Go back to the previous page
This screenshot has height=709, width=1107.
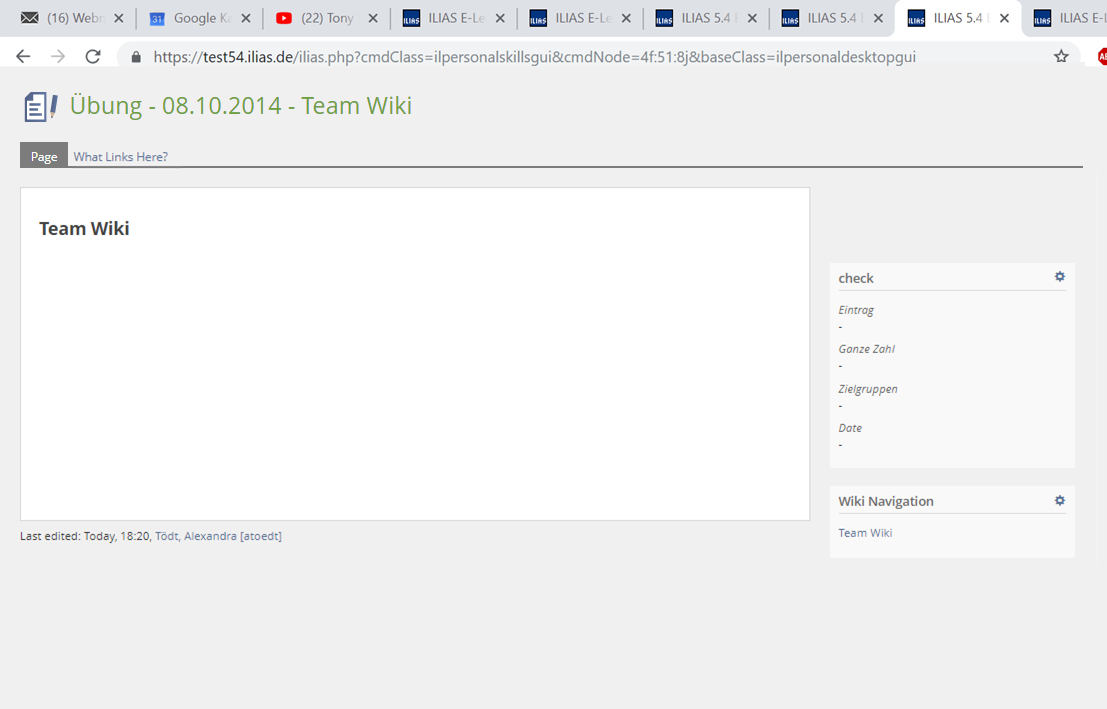click(x=24, y=57)
